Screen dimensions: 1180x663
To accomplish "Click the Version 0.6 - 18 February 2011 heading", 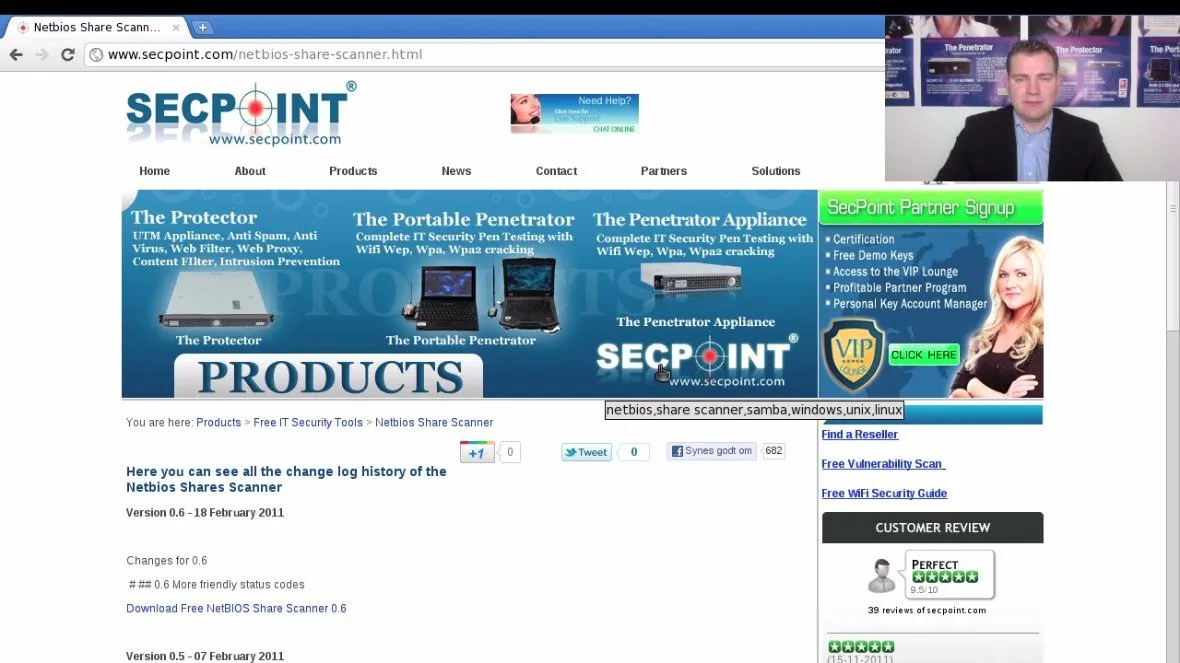I will coord(205,512).
